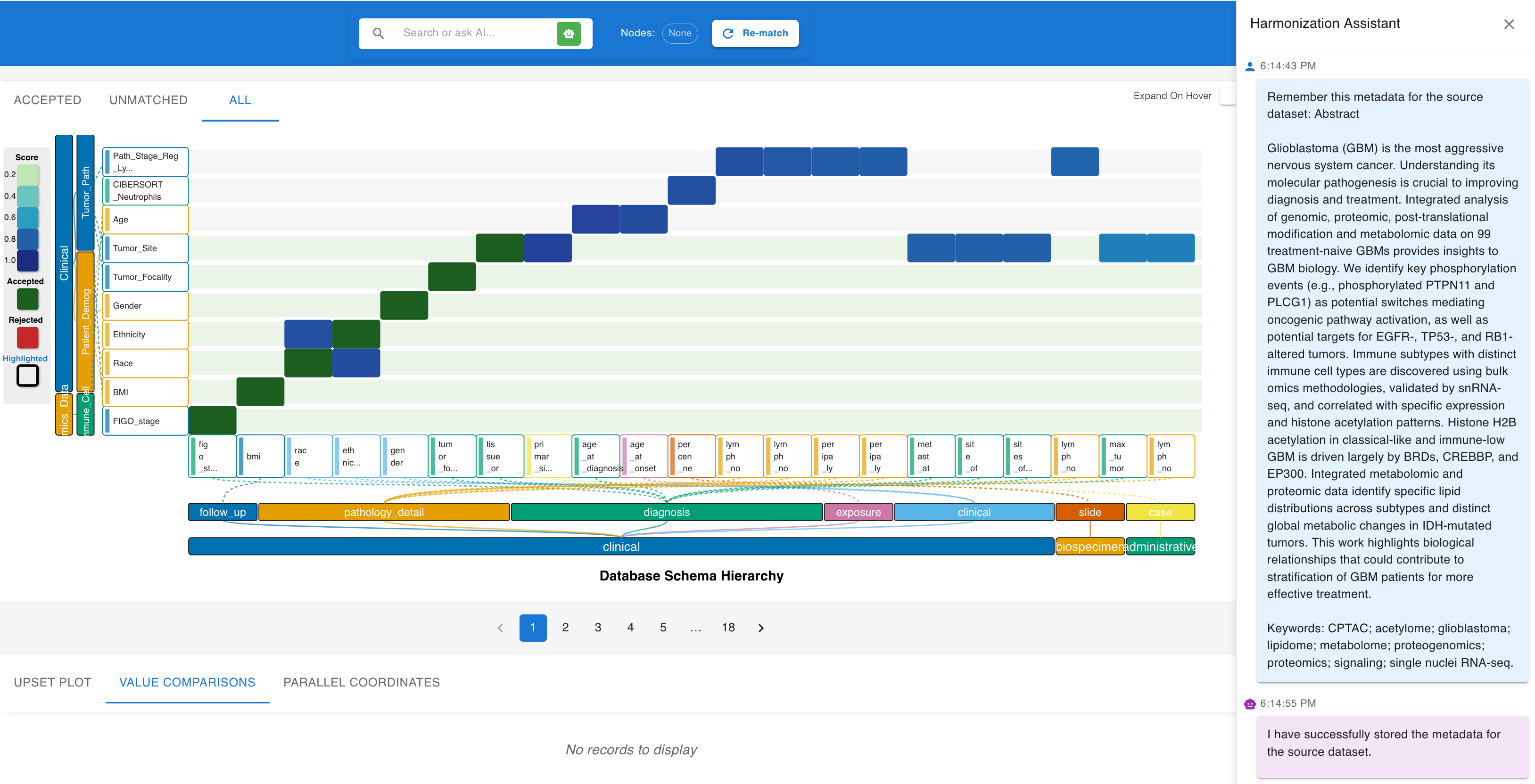This screenshot has width=1535, height=784.
Task: Click the 0.2 score color swatch
Action: pyautogui.click(x=27, y=174)
